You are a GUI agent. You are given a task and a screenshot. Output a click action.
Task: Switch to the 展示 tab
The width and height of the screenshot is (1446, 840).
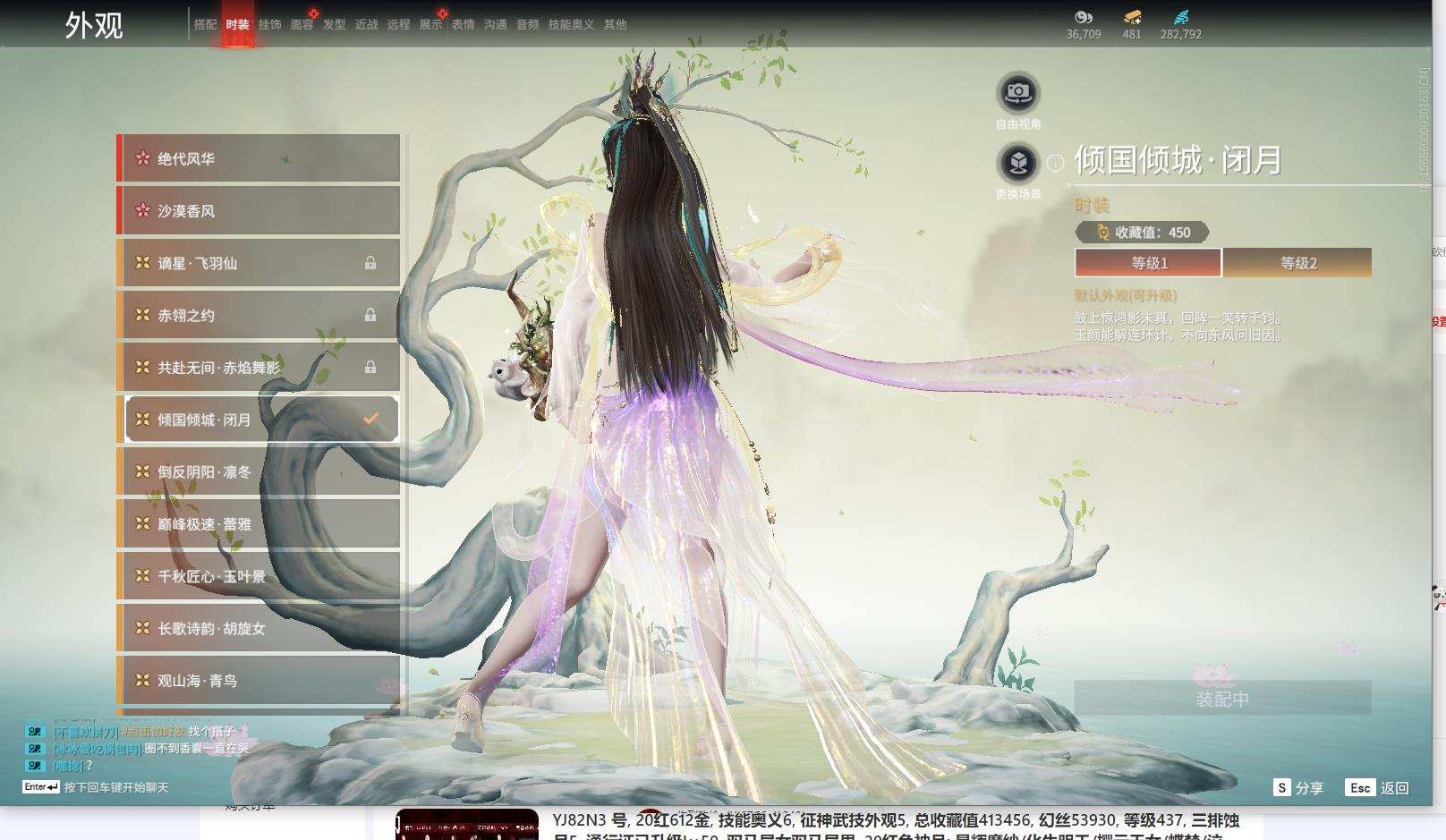[431, 24]
